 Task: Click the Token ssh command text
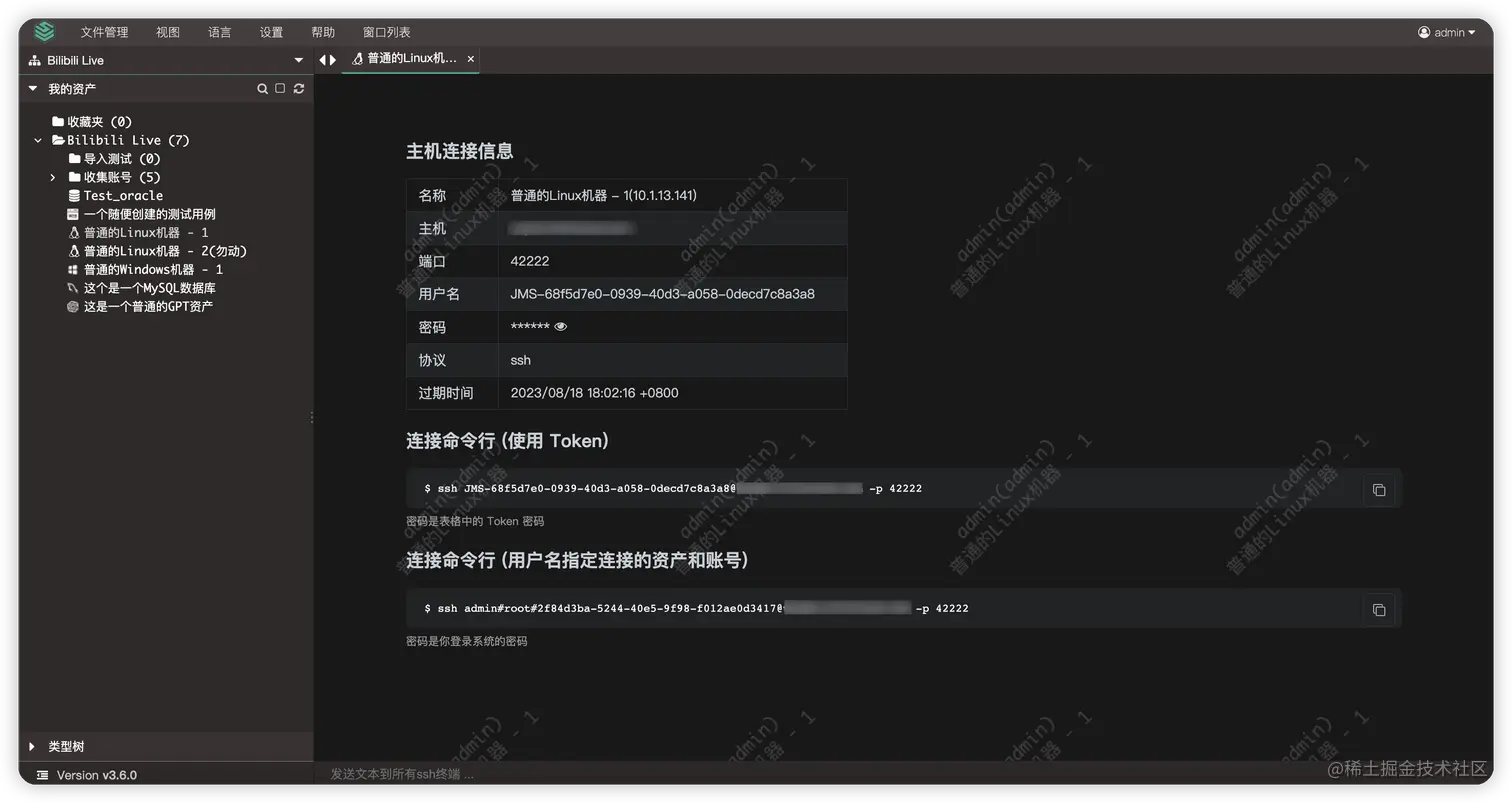[x=673, y=489]
